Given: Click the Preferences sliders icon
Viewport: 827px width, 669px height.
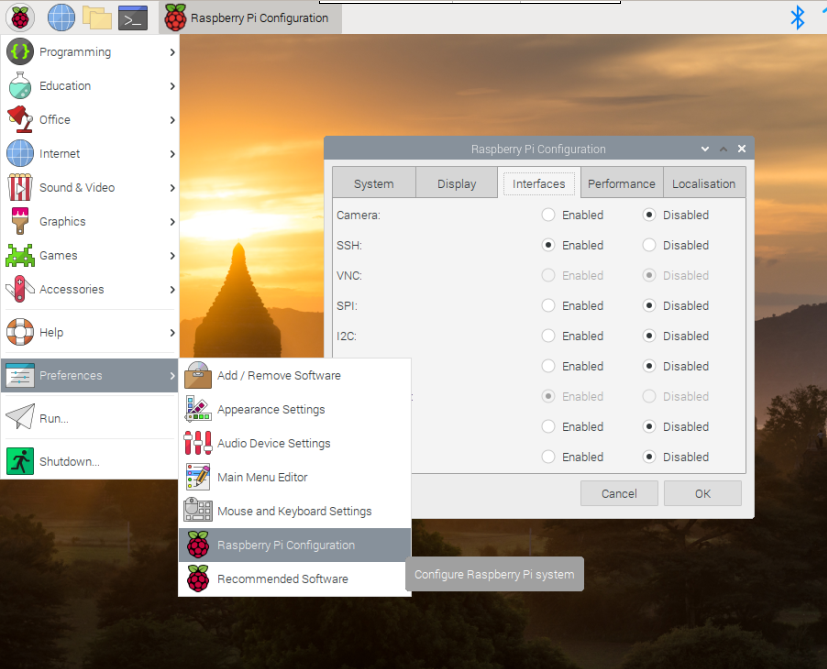Looking at the screenshot, I should pyautogui.click(x=20, y=375).
